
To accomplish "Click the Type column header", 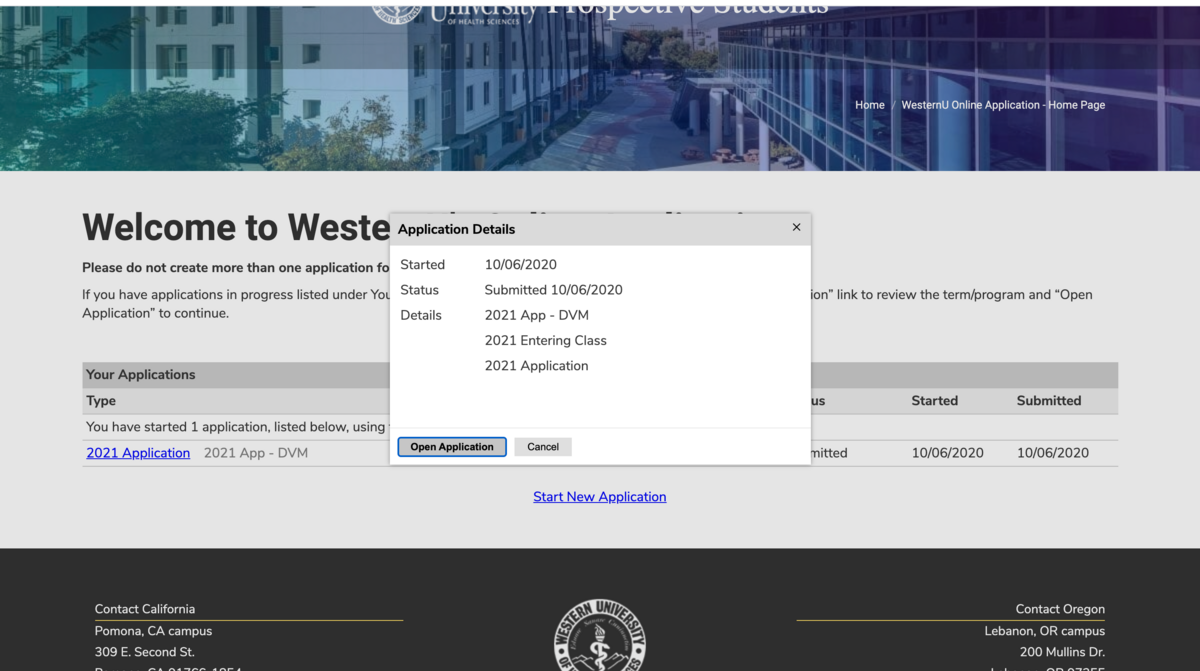I will point(101,401).
